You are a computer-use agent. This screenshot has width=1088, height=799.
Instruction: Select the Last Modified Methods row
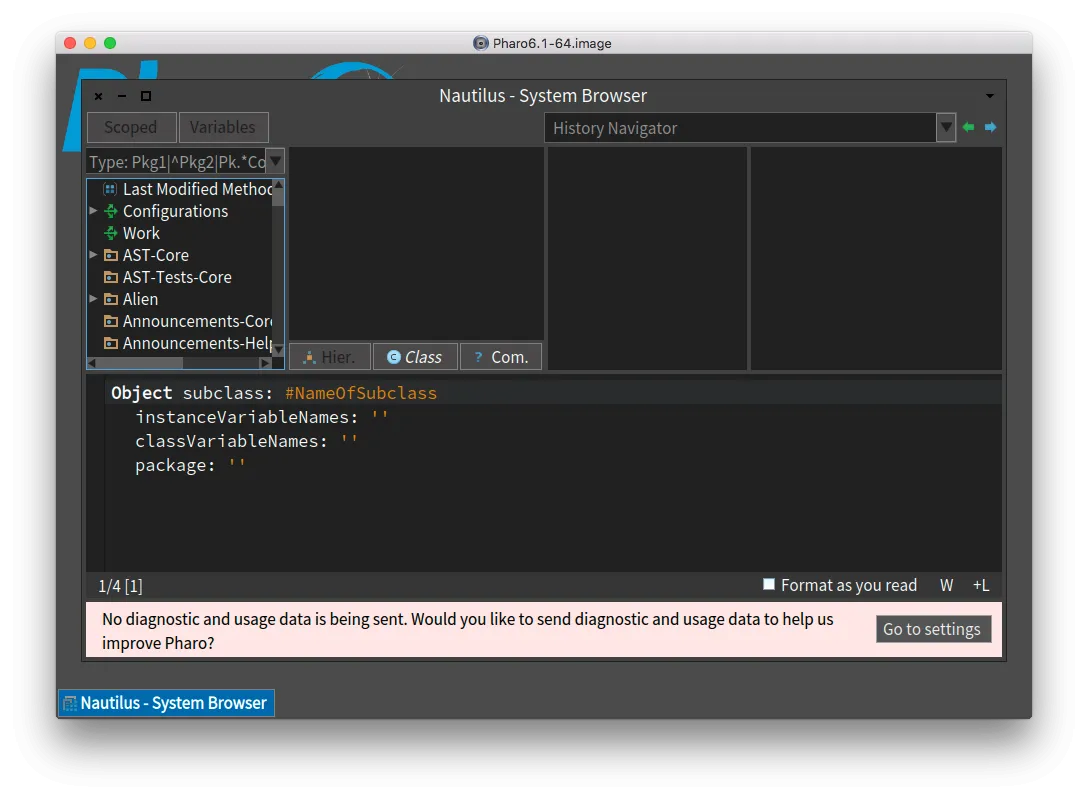(180, 189)
